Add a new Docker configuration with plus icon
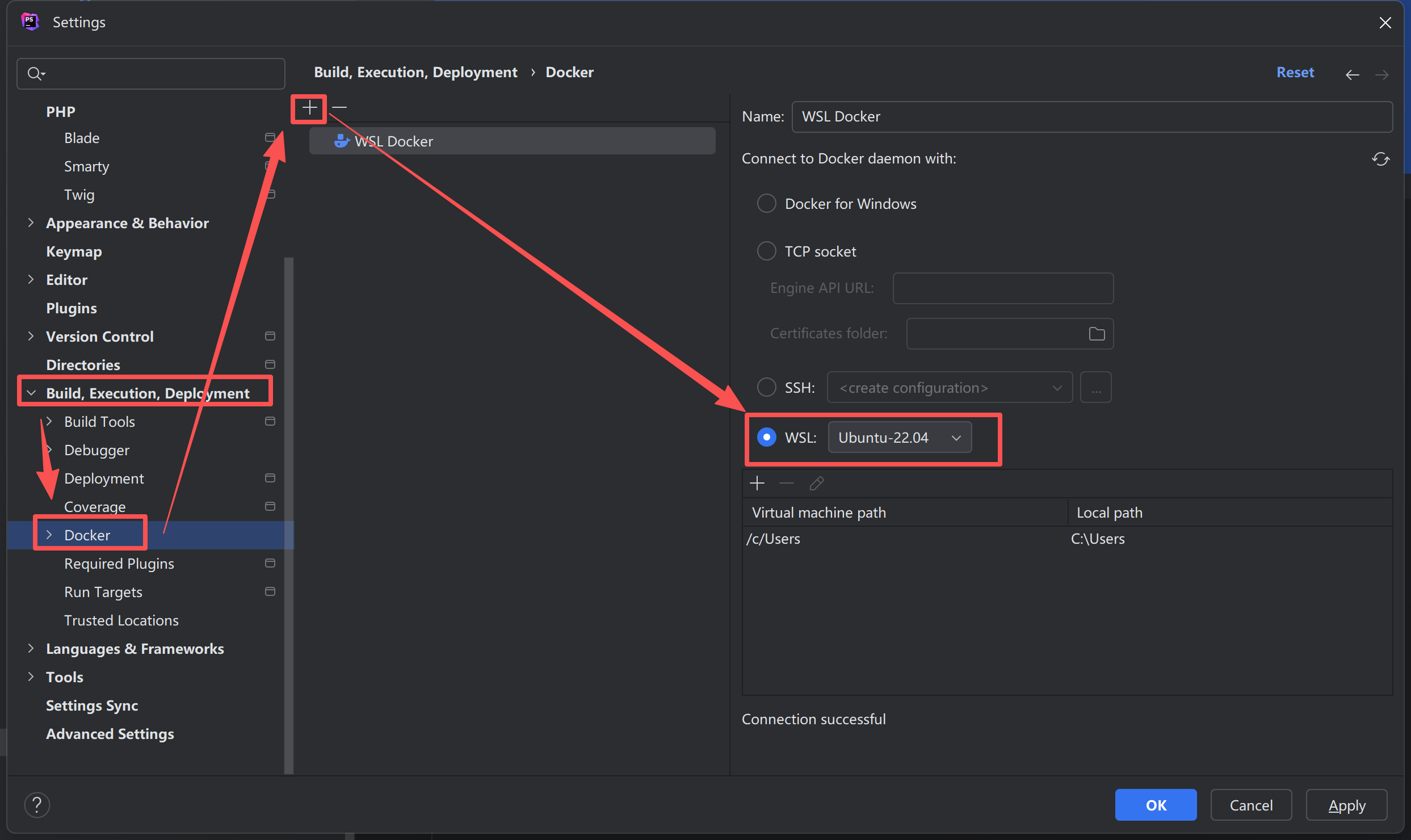Image resolution: width=1411 pixels, height=840 pixels. pyautogui.click(x=309, y=108)
